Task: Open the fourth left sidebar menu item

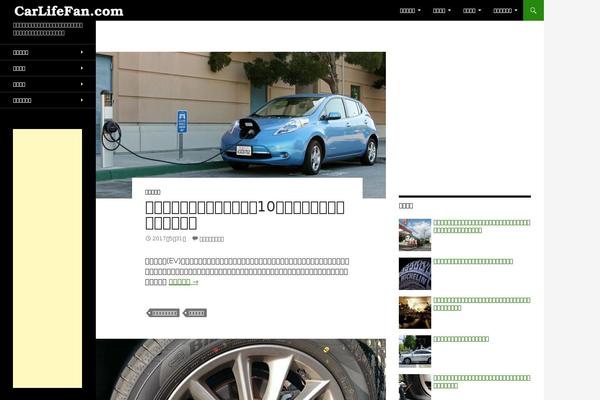Action: click(x=48, y=101)
